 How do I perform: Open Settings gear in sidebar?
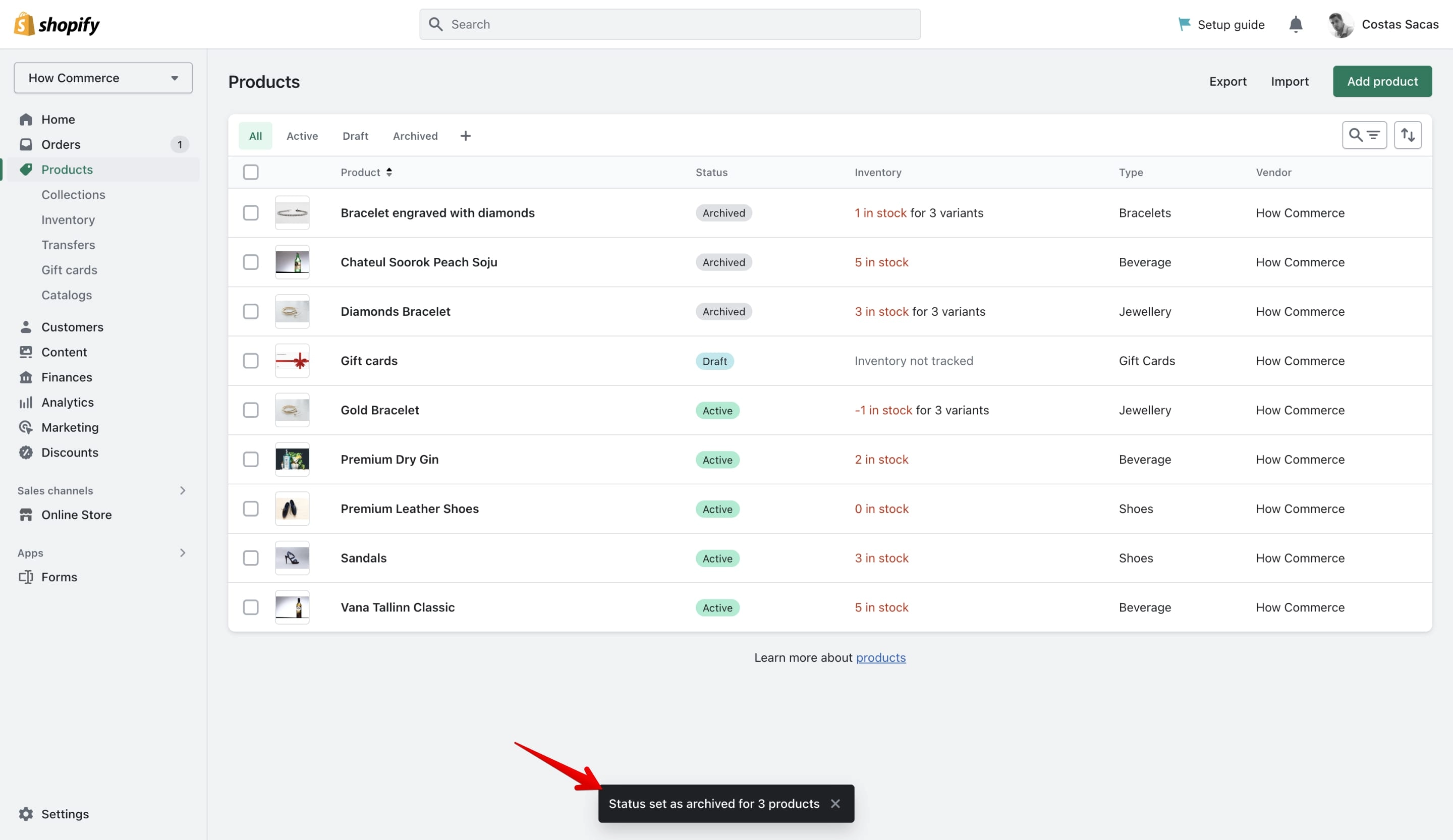click(26, 813)
